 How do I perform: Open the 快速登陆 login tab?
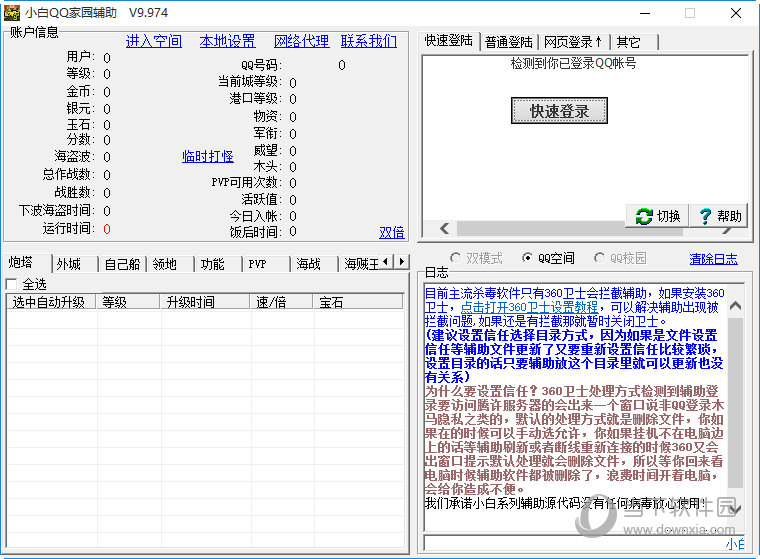[449, 40]
